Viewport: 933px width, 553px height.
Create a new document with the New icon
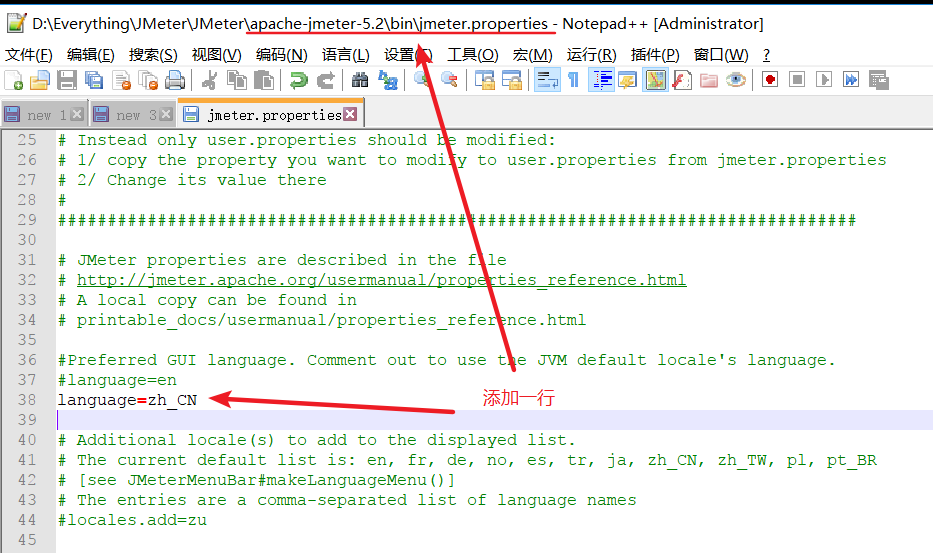[x=13, y=80]
